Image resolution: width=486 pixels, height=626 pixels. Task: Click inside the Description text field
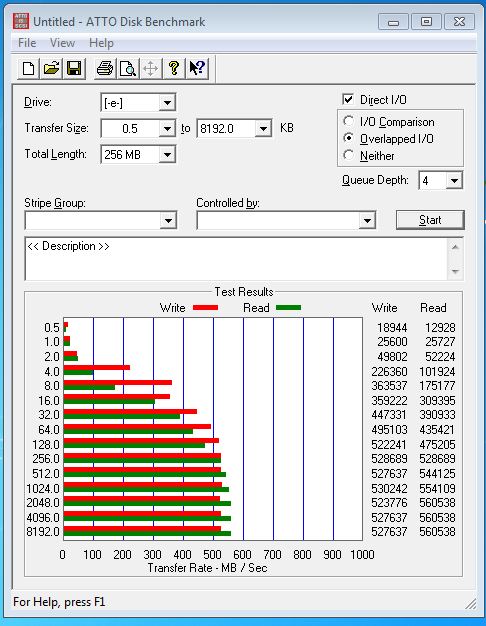[x=236, y=259]
